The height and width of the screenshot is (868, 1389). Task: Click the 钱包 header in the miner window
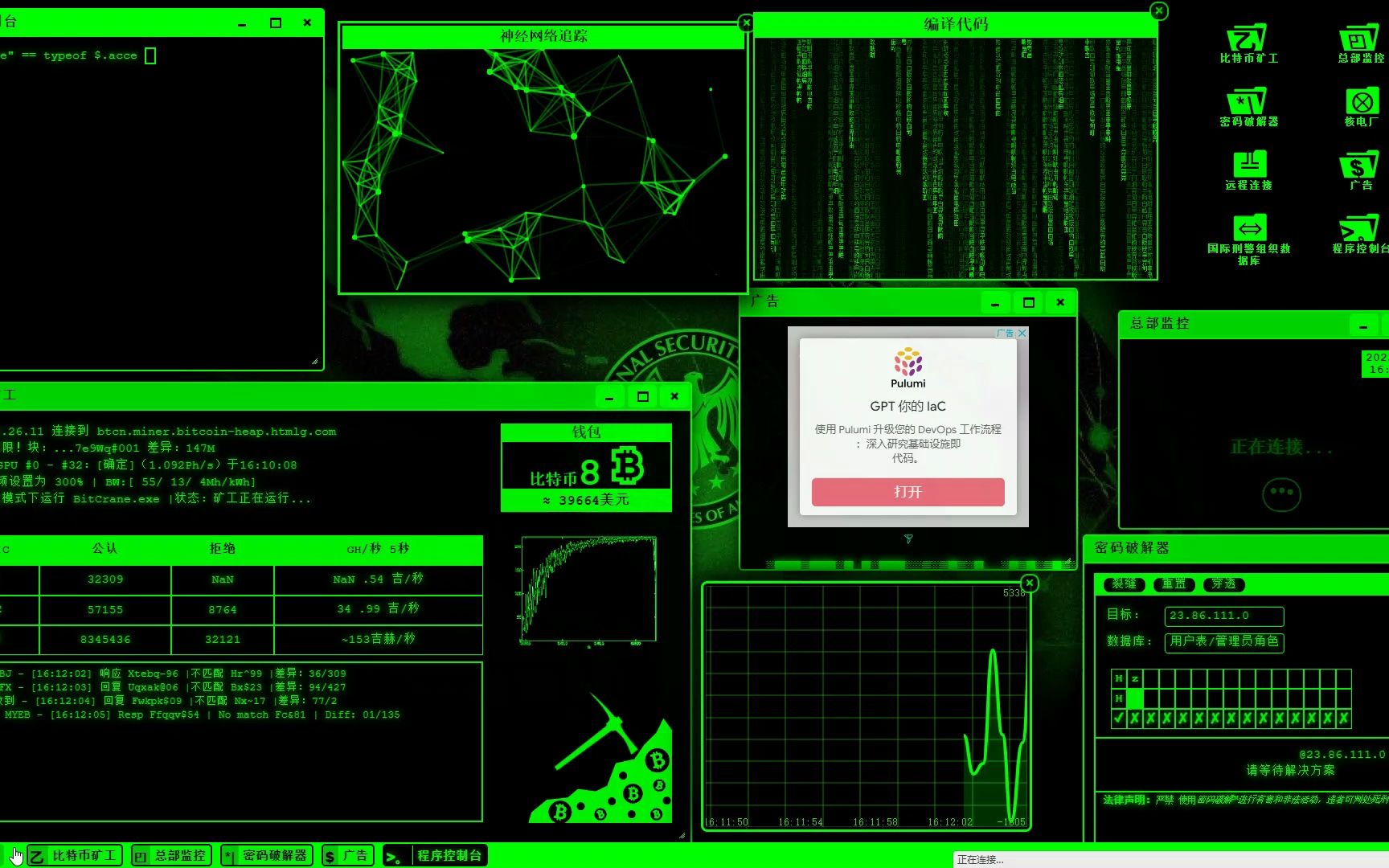[586, 432]
